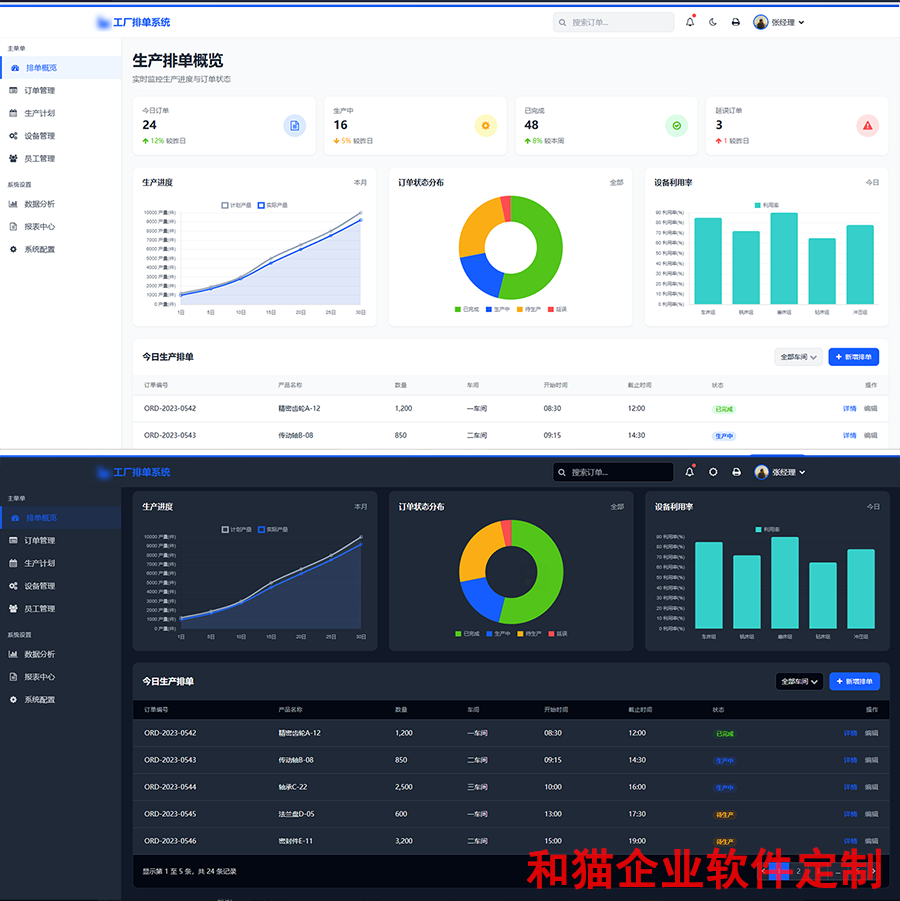This screenshot has height=901, width=900.
Task: Click the sun icon in the dark header
Action: pyautogui.click(x=713, y=472)
